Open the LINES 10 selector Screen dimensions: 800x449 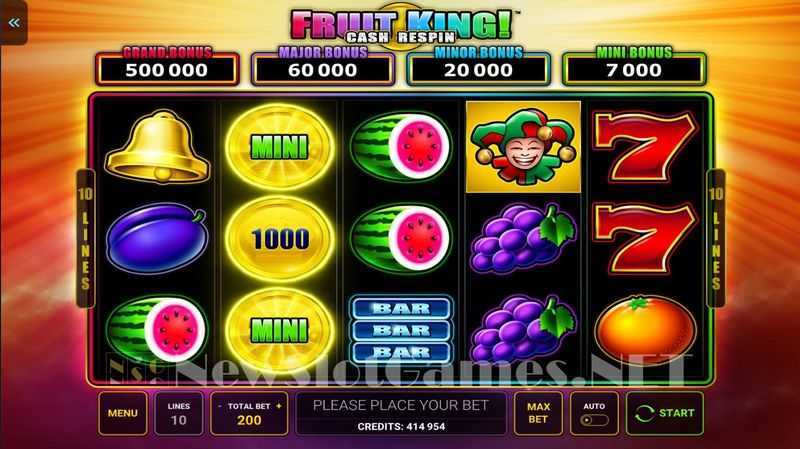(x=179, y=413)
